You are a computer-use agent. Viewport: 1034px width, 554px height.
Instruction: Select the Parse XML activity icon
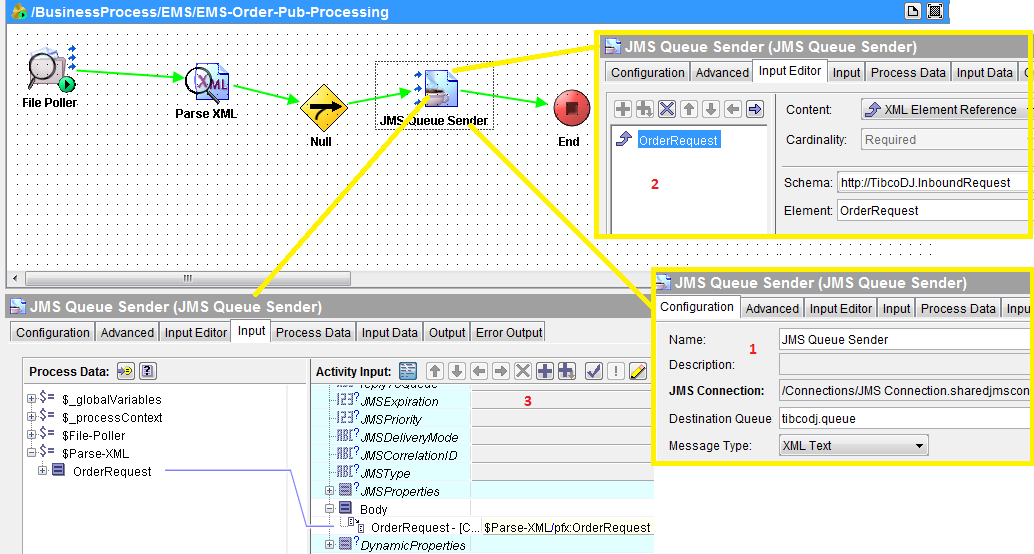click(x=207, y=84)
